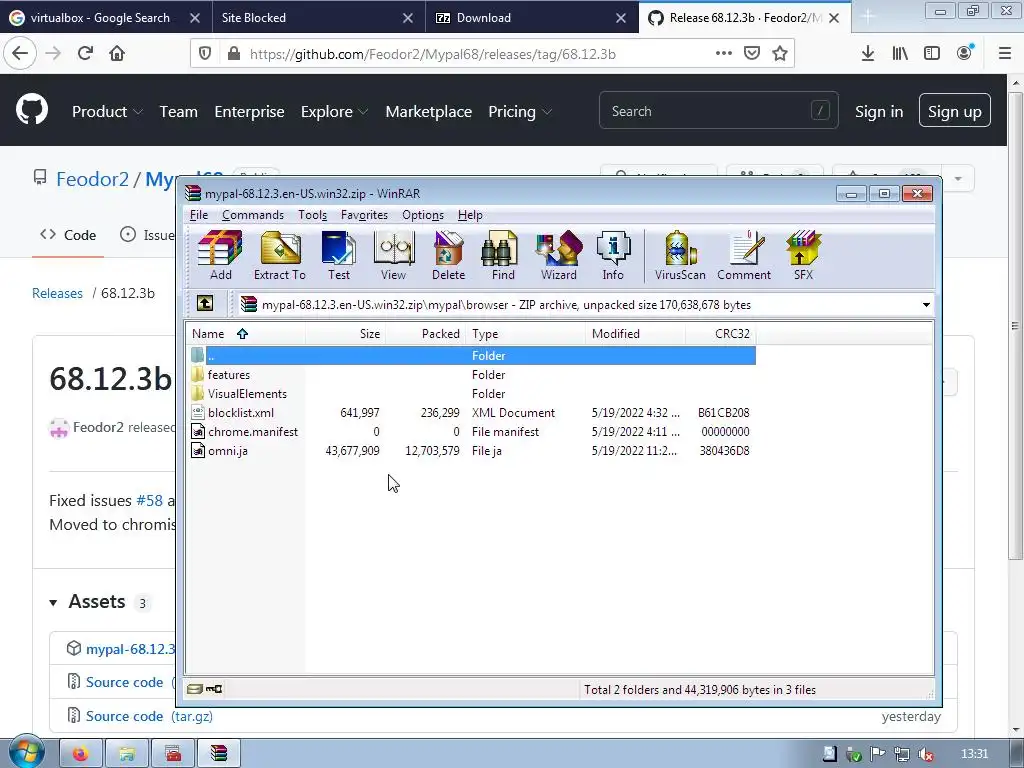Open the Commands menu

[x=253, y=215]
